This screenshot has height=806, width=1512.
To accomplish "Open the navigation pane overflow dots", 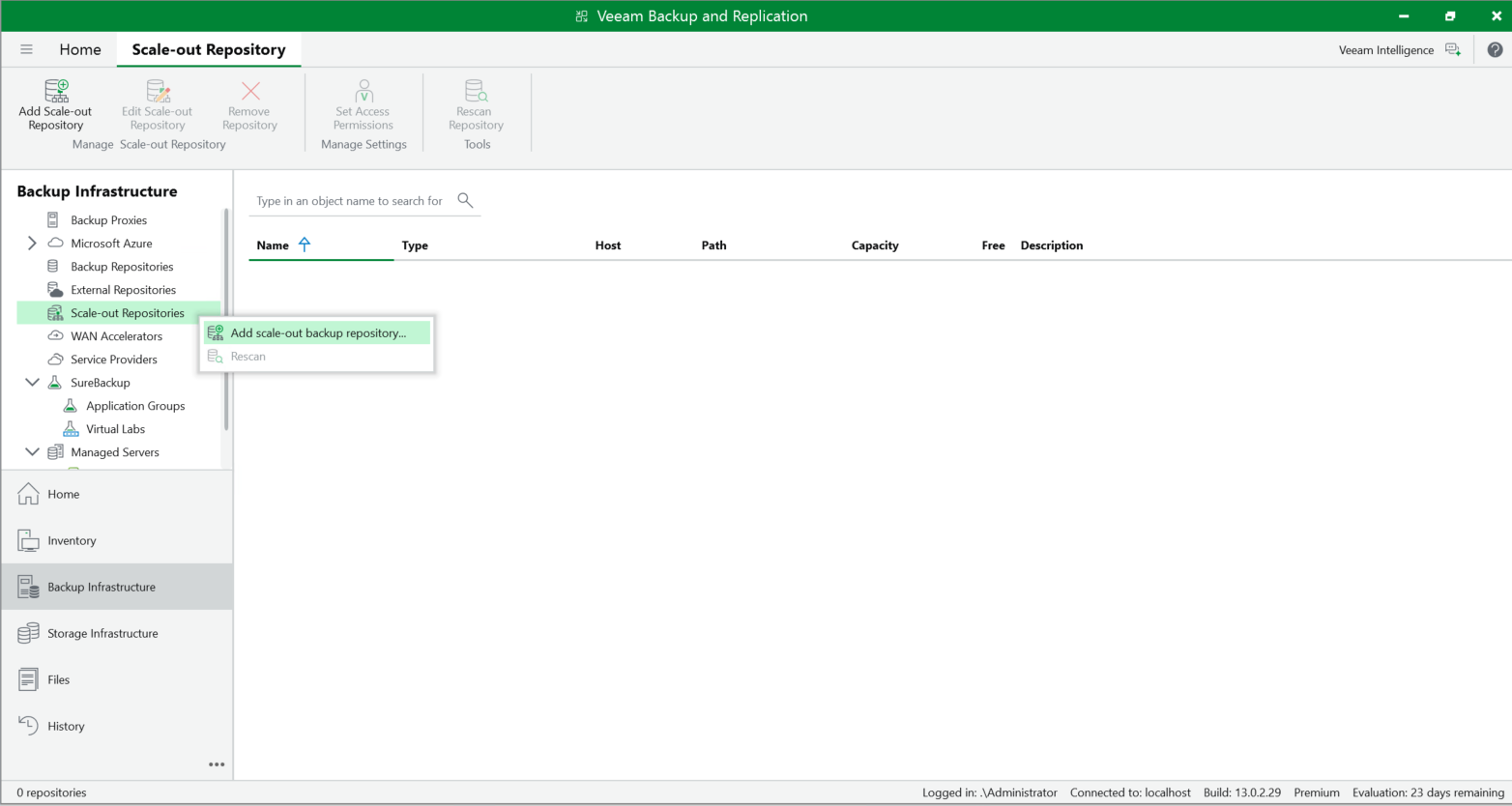I will [217, 764].
